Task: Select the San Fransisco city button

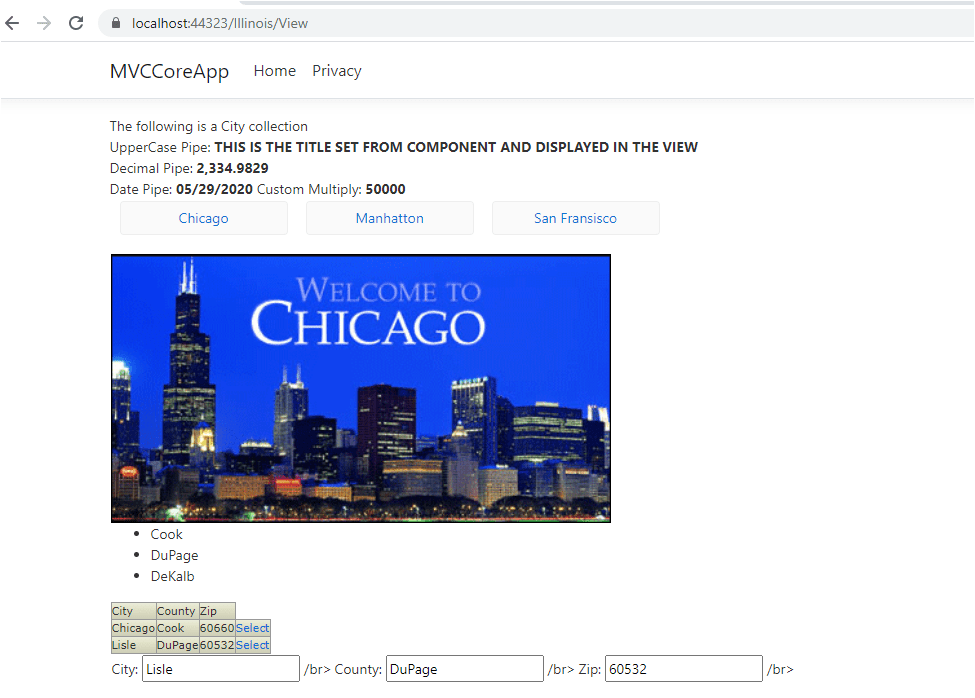Action: pos(575,218)
